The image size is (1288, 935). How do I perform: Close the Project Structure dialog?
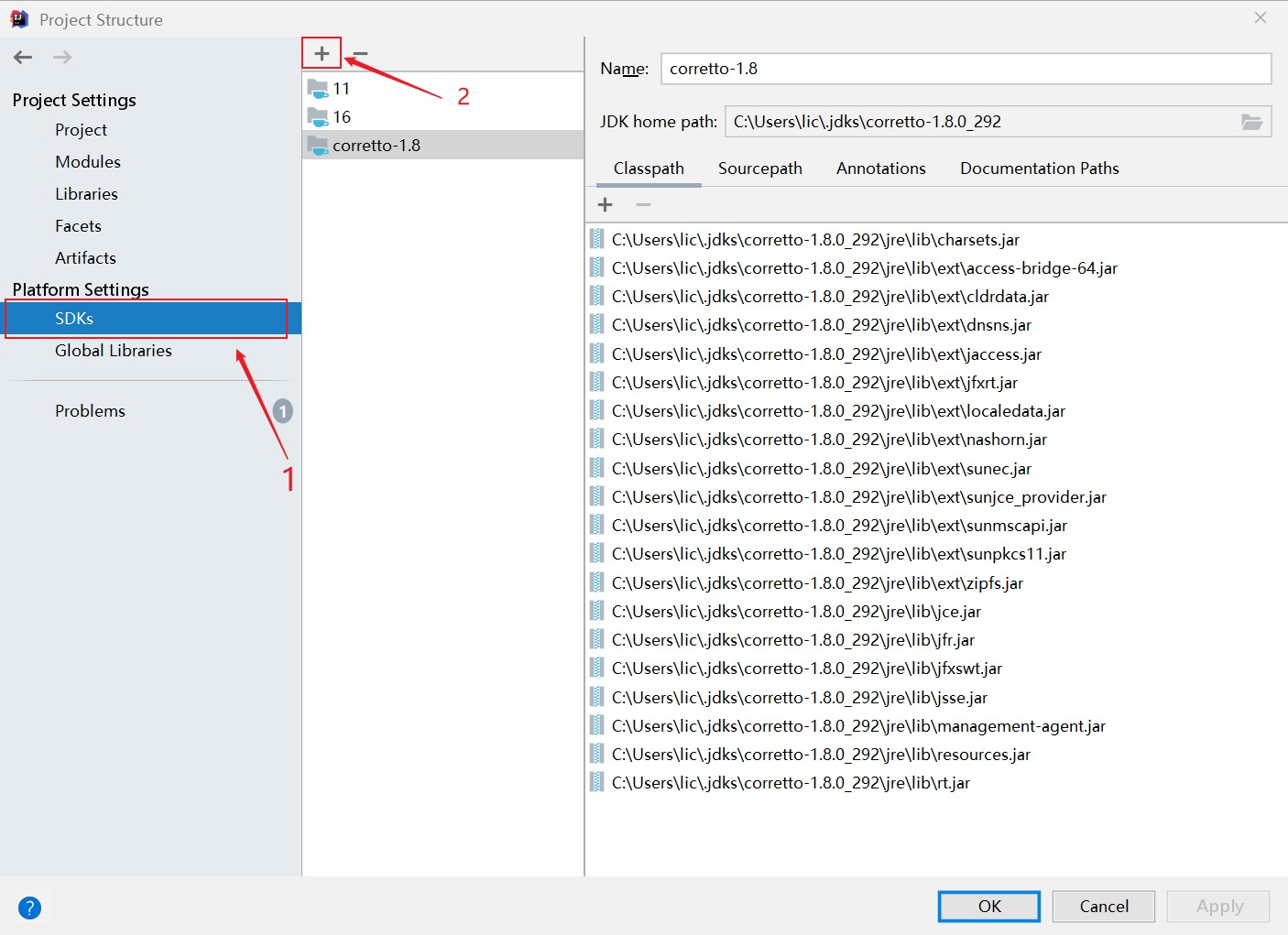1261,17
